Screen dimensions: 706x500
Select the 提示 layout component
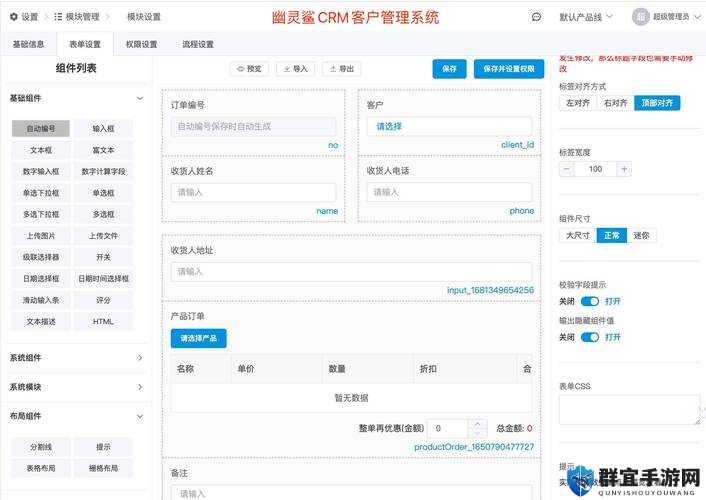(104, 447)
